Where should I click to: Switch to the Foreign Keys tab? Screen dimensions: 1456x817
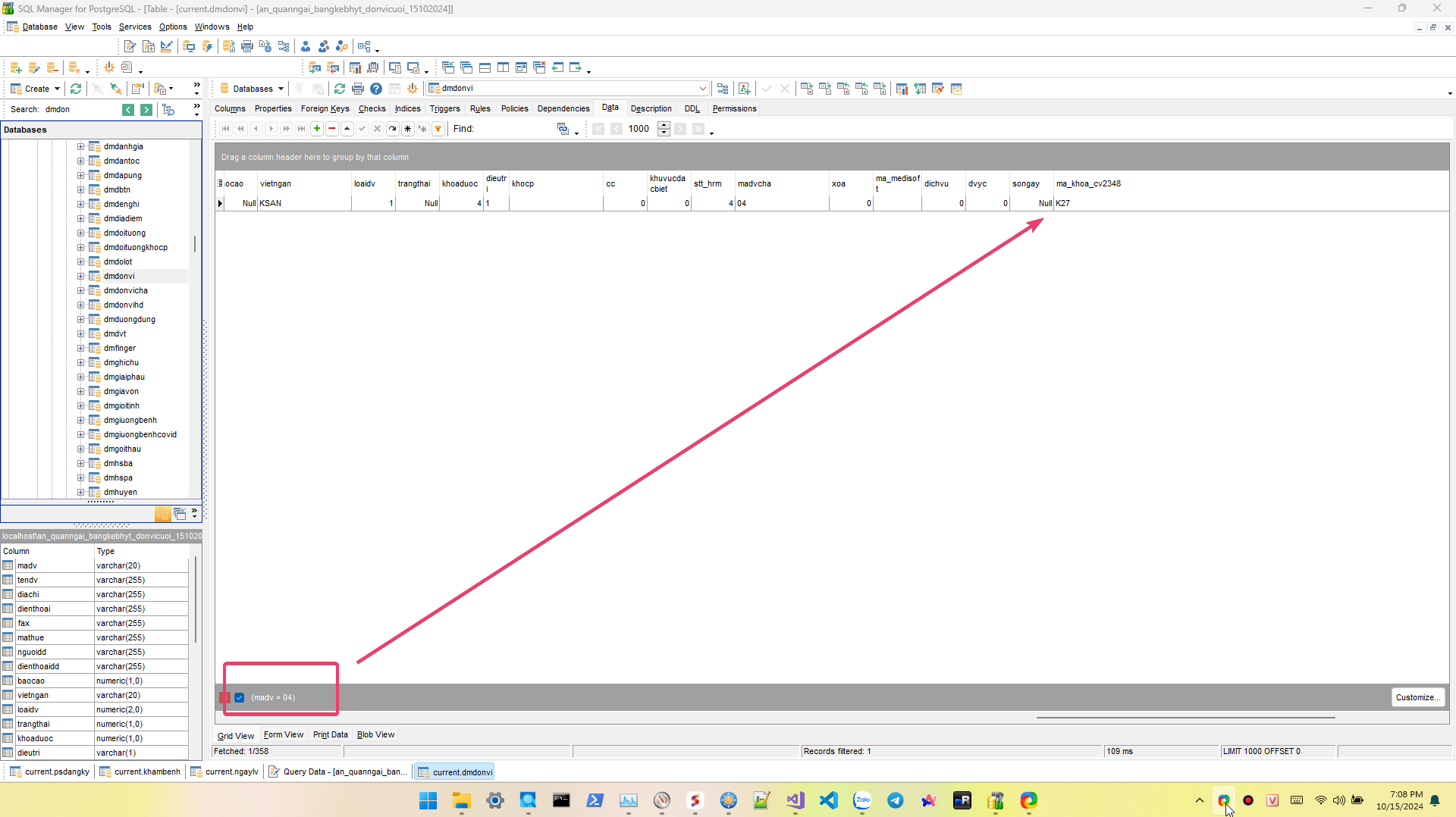[325, 108]
